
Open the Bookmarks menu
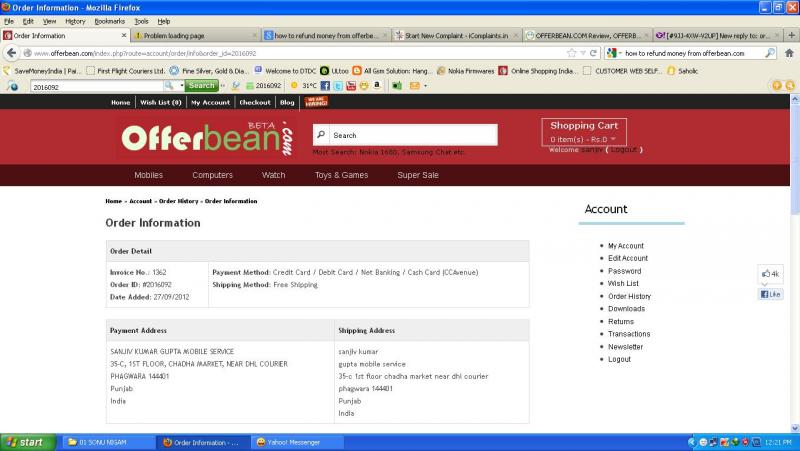tap(109, 20)
